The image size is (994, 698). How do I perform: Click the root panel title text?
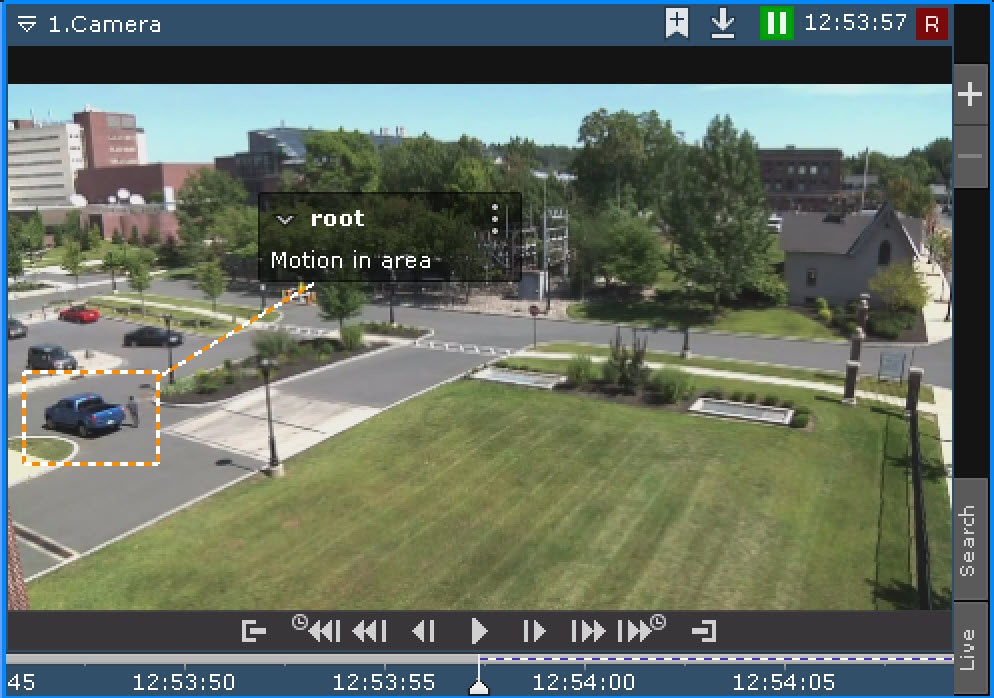tap(337, 219)
